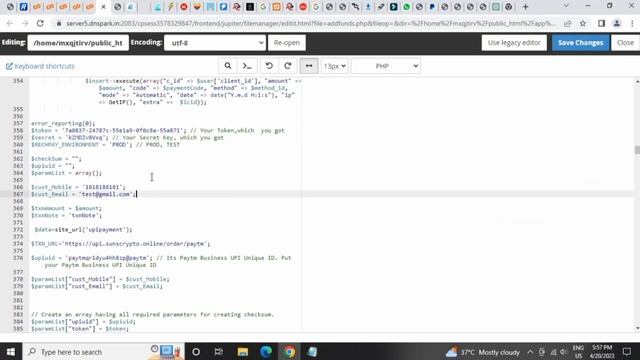This screenshot has height=360, width=640.
Task: Go back in browser history
Action: [10, 23]
